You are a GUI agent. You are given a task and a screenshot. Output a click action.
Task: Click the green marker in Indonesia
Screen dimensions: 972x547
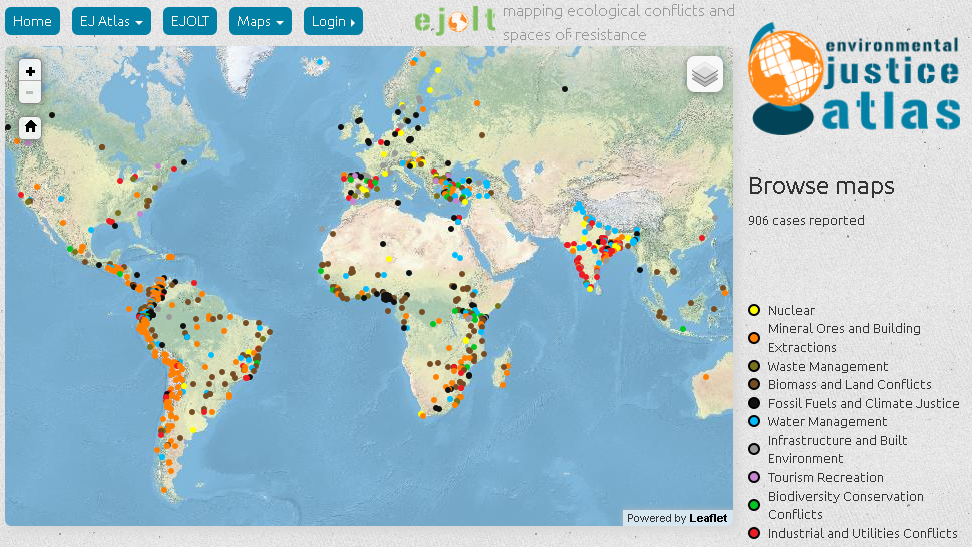tap(683, 329)
